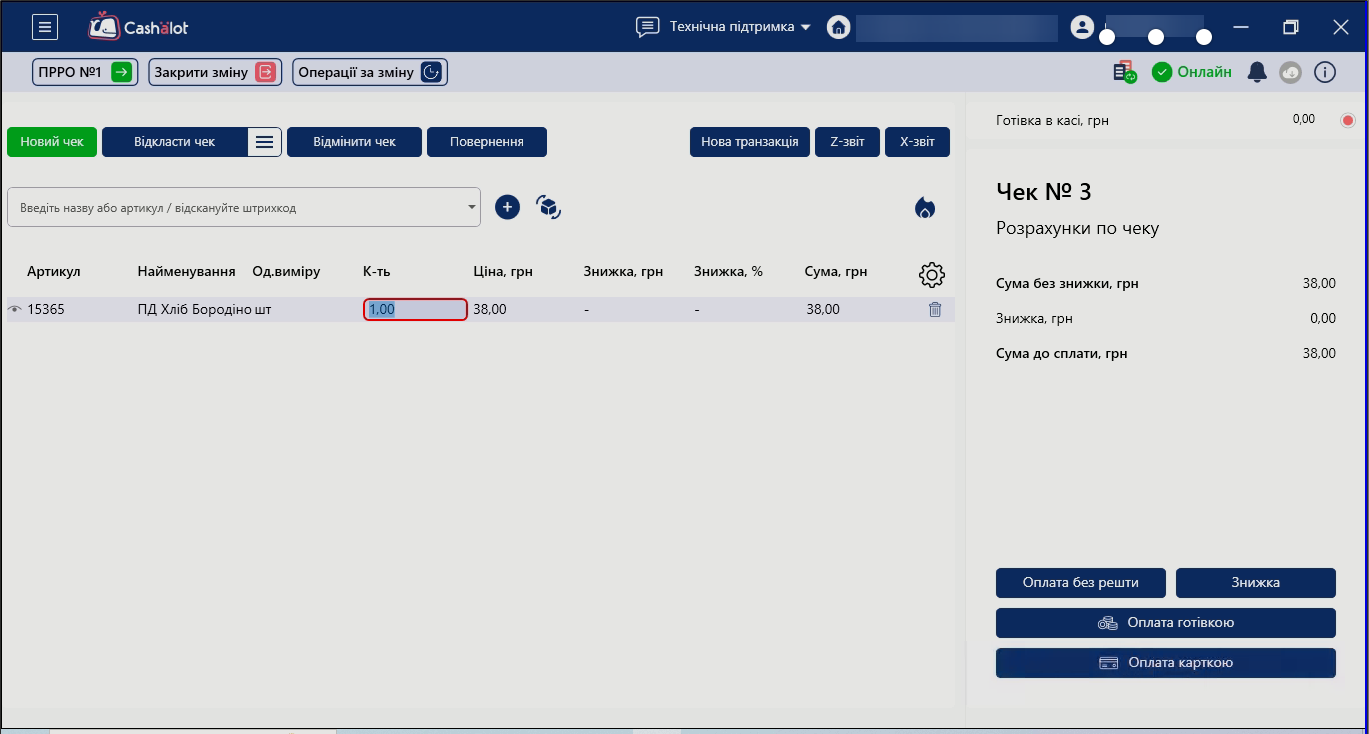Viewport: 1369px width, 734px height.
Task: Click the home icon in title bar
Action: (x=838, y=27)
